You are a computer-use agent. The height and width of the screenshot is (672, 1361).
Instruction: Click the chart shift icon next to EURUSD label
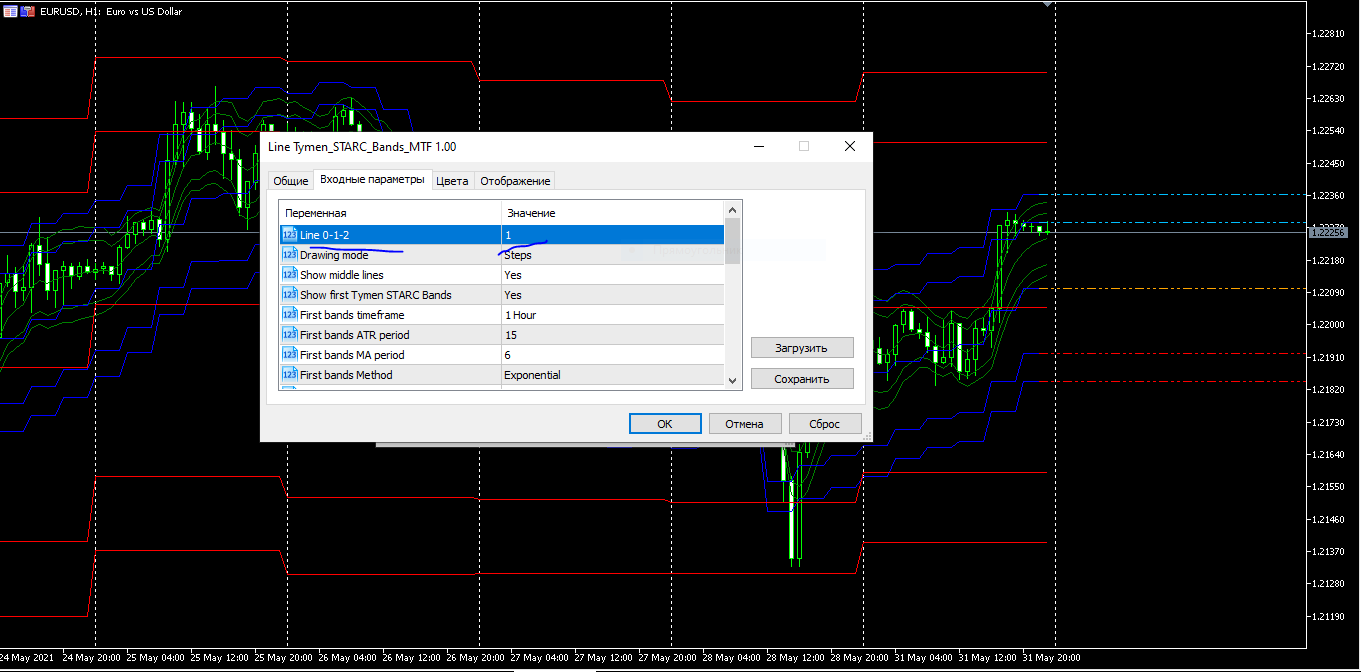click(x=26, y=11)
